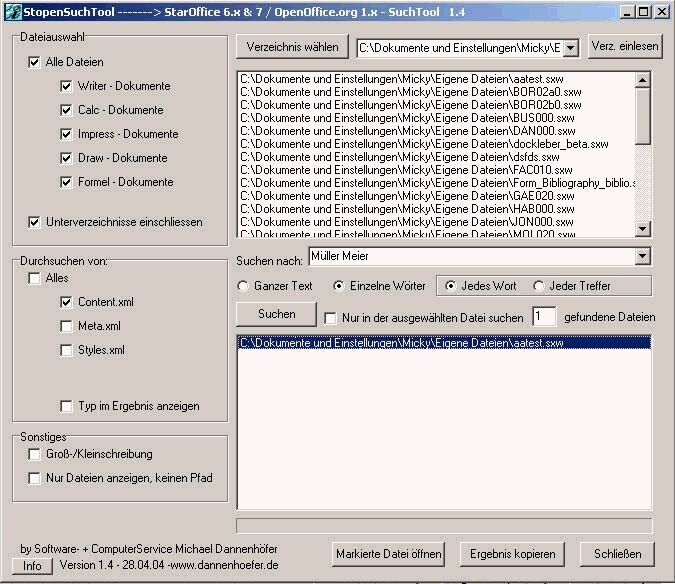
Task: Check Nur Dateien anzeigen, keinen Pfad
Action: (x=34, y=478)
